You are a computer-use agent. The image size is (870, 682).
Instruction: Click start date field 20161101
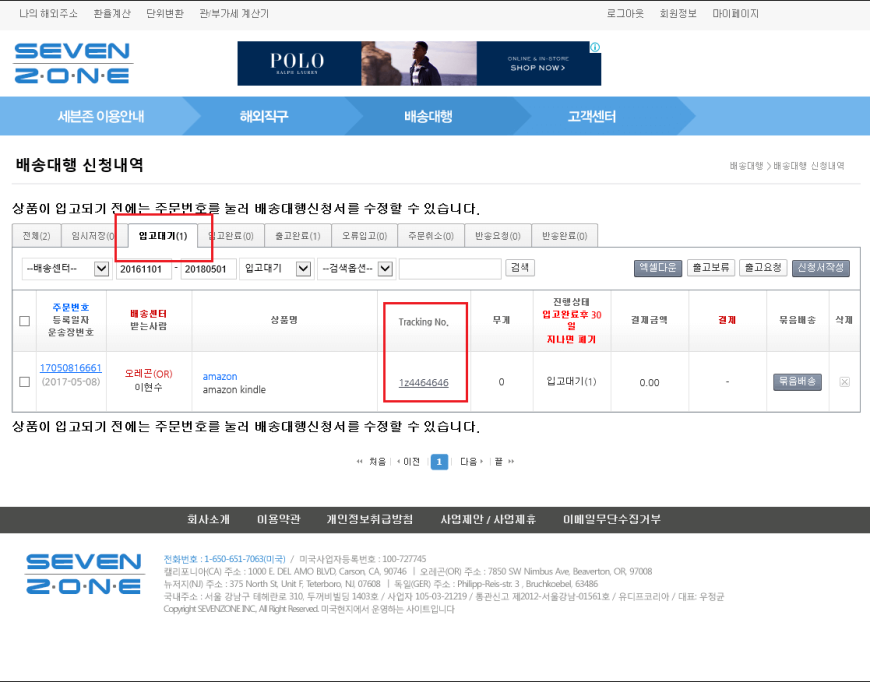tap(144, 269)
